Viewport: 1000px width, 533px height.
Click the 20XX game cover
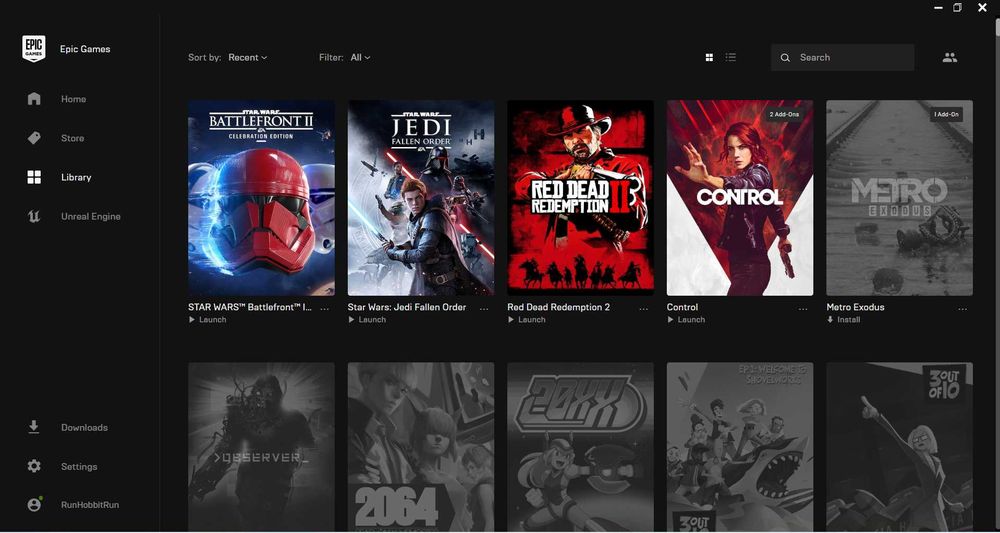click(580, 447)
